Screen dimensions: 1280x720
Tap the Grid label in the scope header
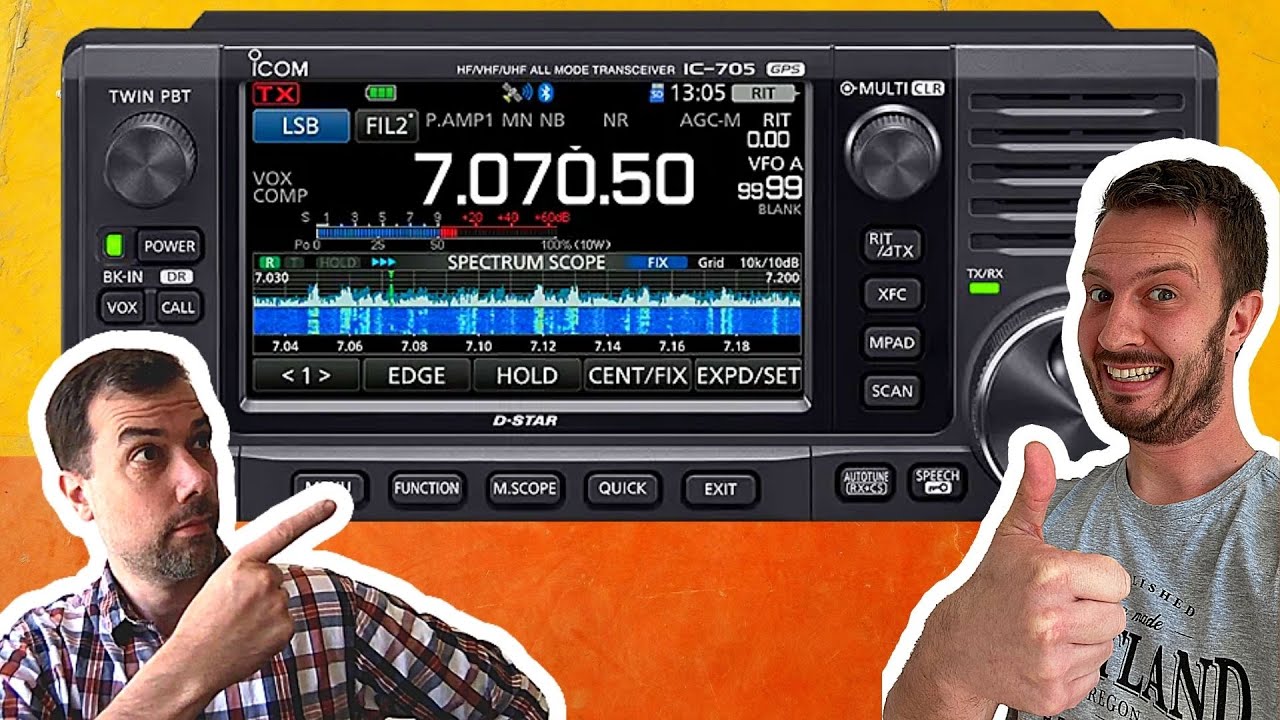pos(711,263)
